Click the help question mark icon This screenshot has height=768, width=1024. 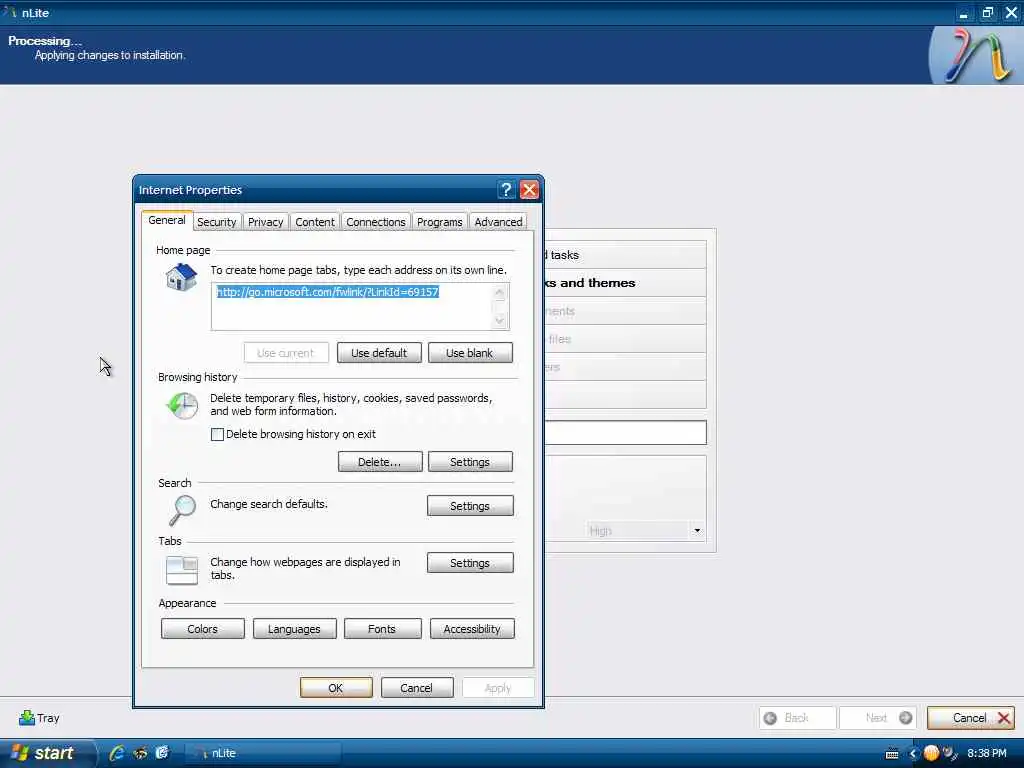(506, 189)
